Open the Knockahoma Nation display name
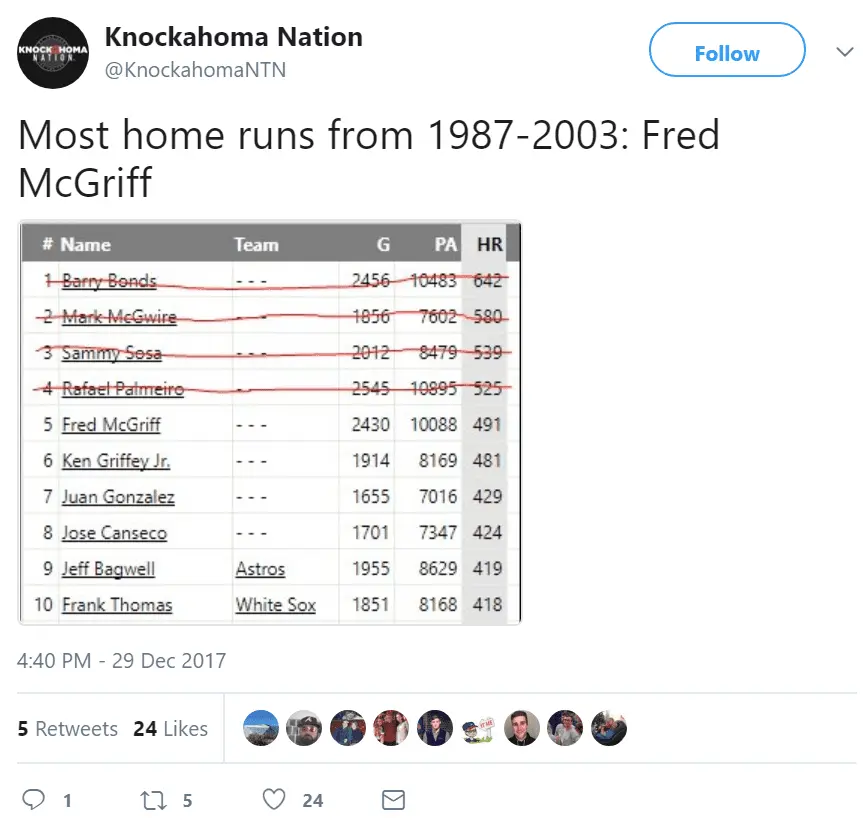Viewport: 863px width, 834px height. tap(233, 38)
